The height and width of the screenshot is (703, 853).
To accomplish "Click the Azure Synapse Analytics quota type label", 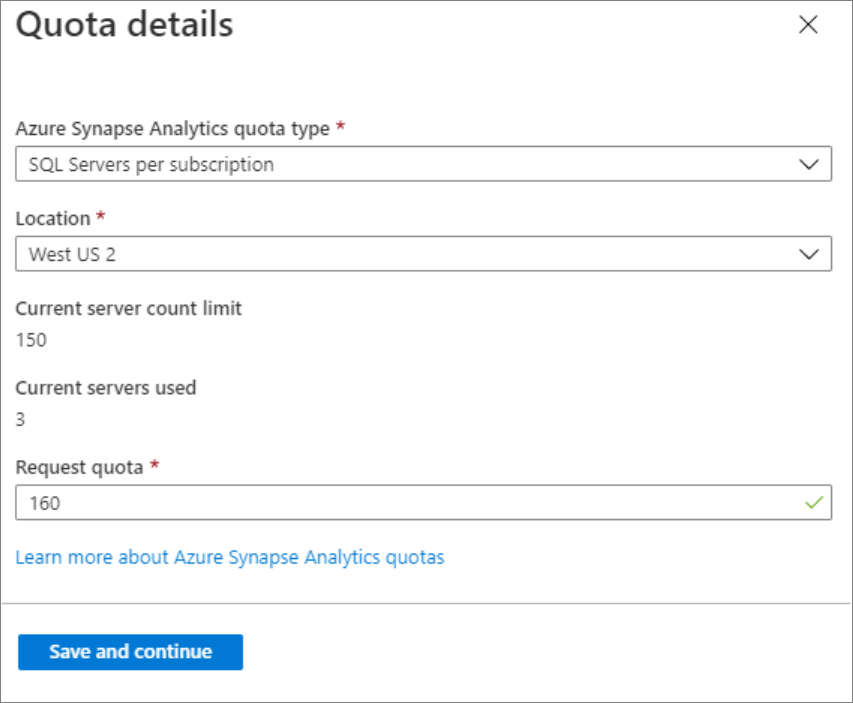I will pos(172,129).
